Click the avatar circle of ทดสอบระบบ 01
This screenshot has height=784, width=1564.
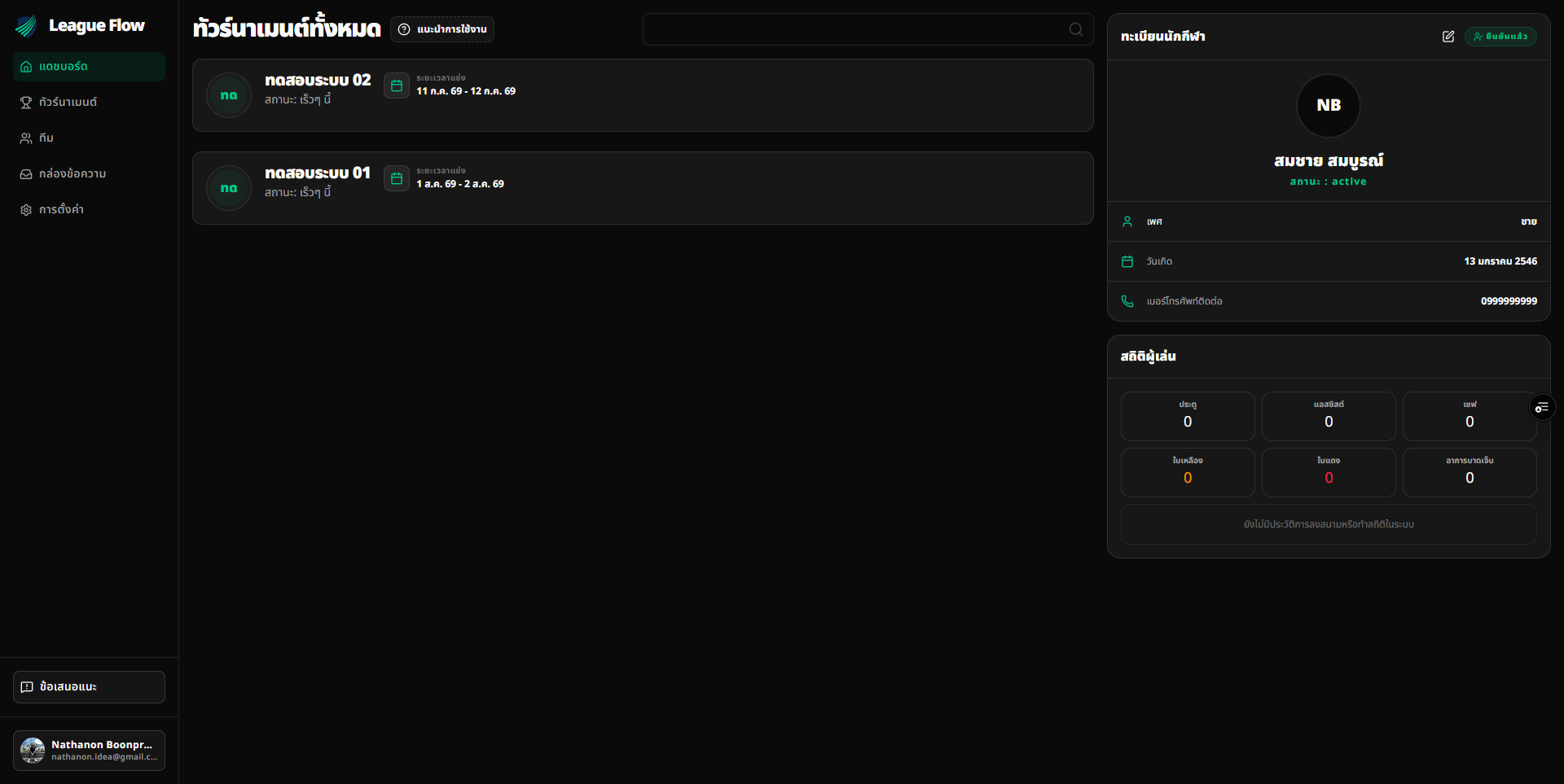pos(229,188)
